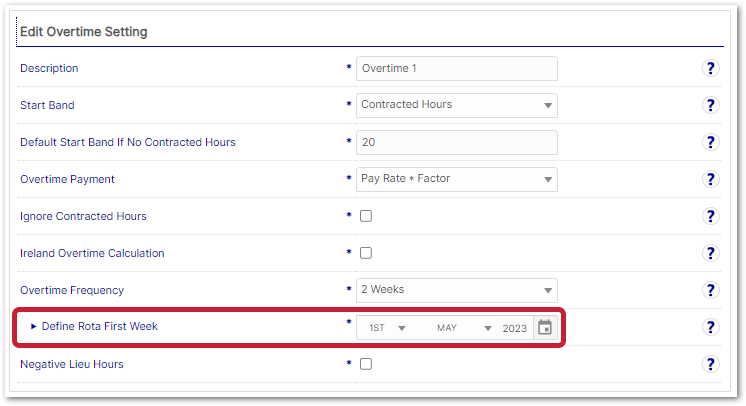The image size is (746, 406).
Task: Tick the Ireland Overtime Calculation checkbox
Action: 366,253
